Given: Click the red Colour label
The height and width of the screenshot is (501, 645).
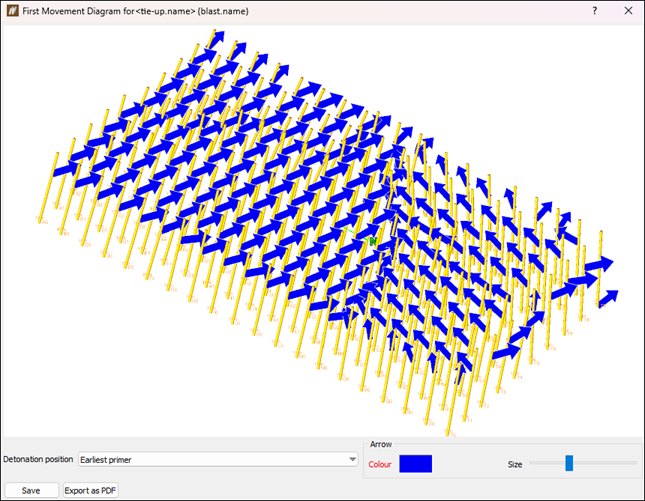Looking at the screenshot, I should pos(380,464).
